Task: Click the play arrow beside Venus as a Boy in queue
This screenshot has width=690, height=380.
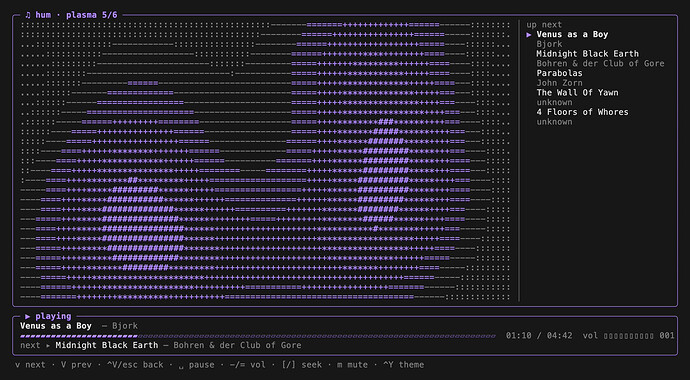Action: click(x=529, y=34)
